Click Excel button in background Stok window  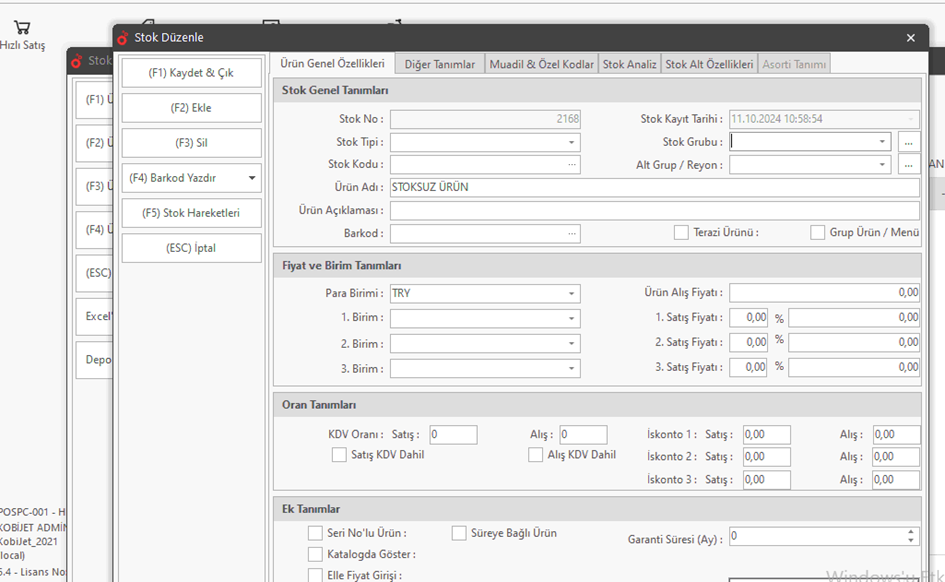(x=95, y=316)
